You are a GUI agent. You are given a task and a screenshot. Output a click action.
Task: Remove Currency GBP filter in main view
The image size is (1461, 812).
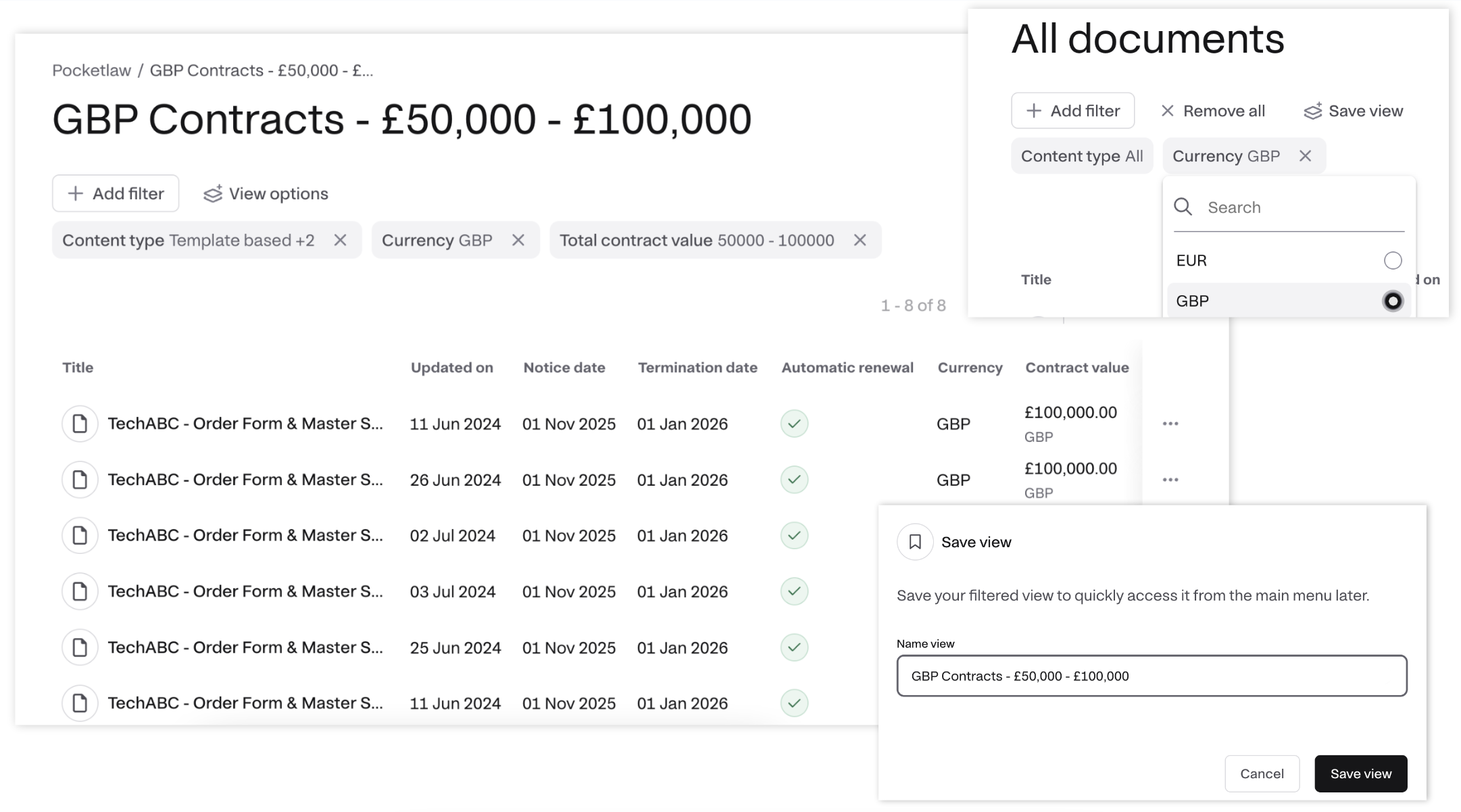(518, 240)
